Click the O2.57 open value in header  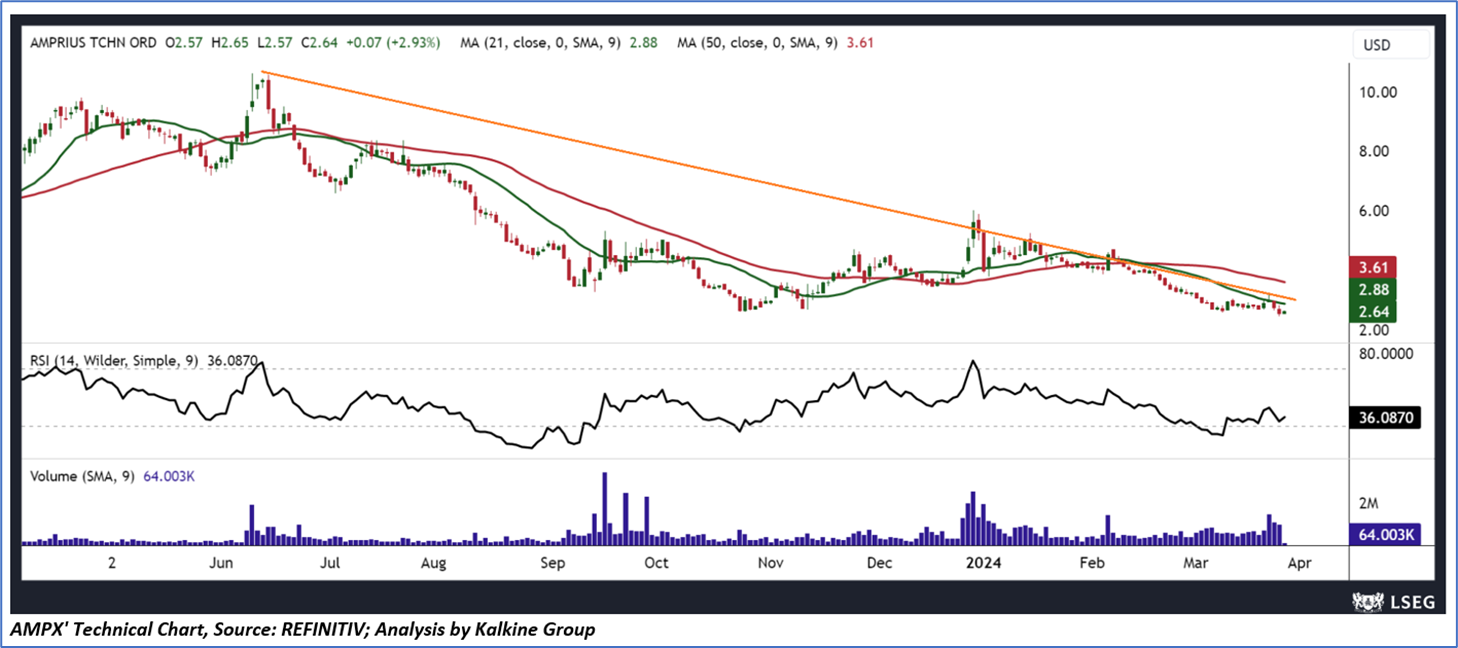pos(185,43)
